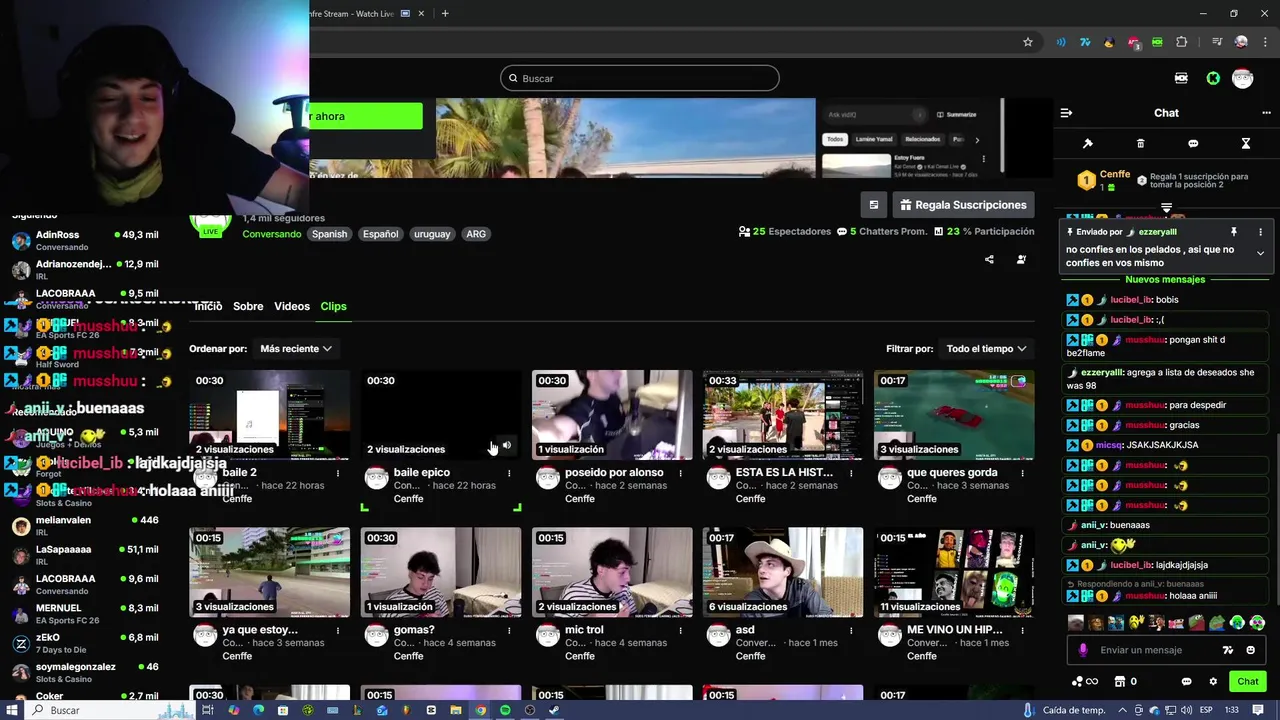This screenshot has width=1280, height=720.
Task: Click the chat bubble icon beside settings gear
Action: pyautogui.click(x=1187, y=682)
